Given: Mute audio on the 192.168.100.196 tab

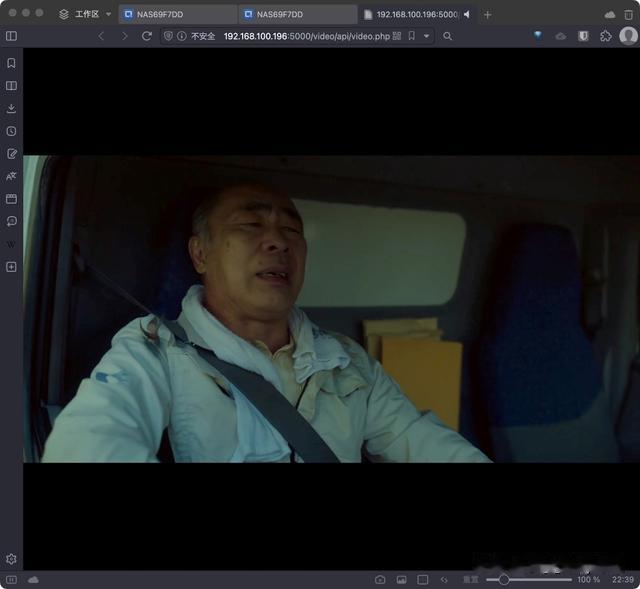Looking at the screenshot, I should coord(467,14).
